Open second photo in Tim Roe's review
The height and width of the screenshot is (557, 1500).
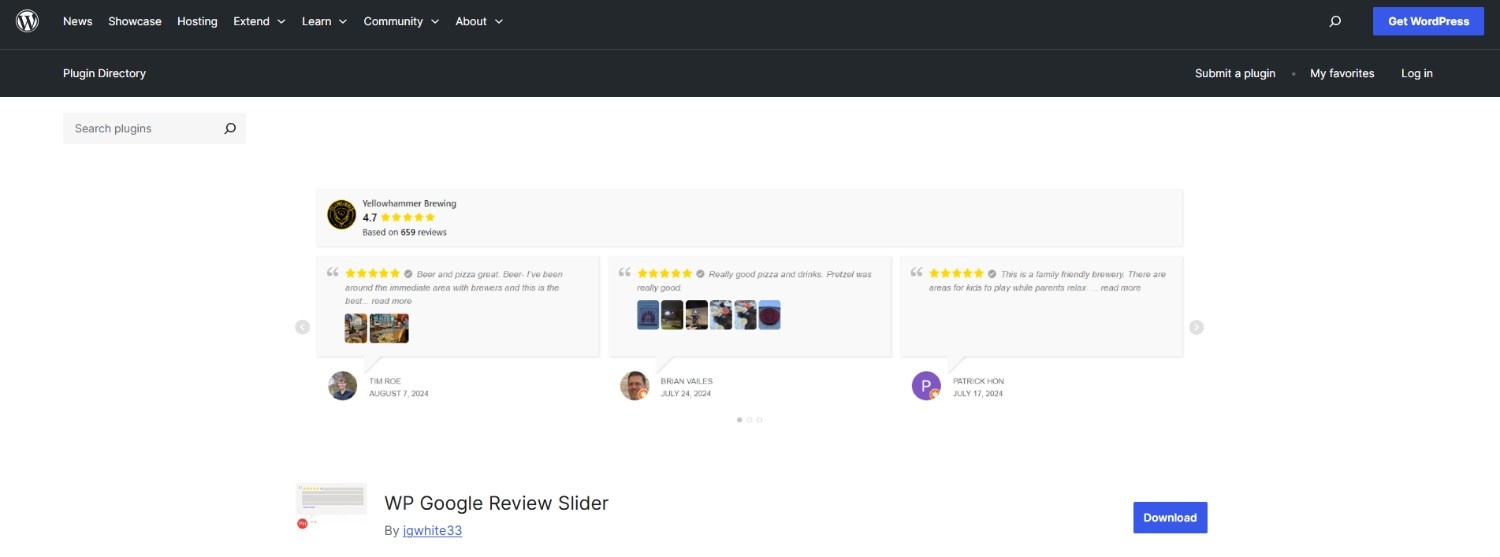click(x=389, y=328)
